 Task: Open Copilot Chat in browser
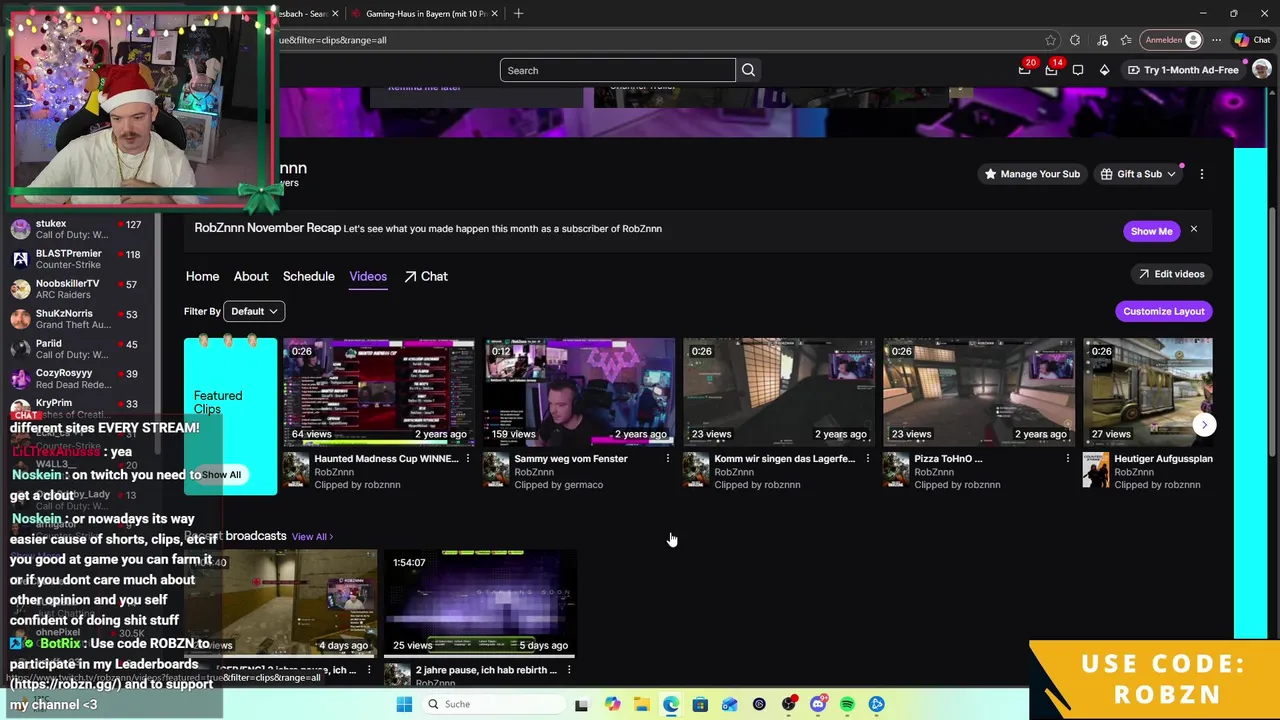point(1252,40)
